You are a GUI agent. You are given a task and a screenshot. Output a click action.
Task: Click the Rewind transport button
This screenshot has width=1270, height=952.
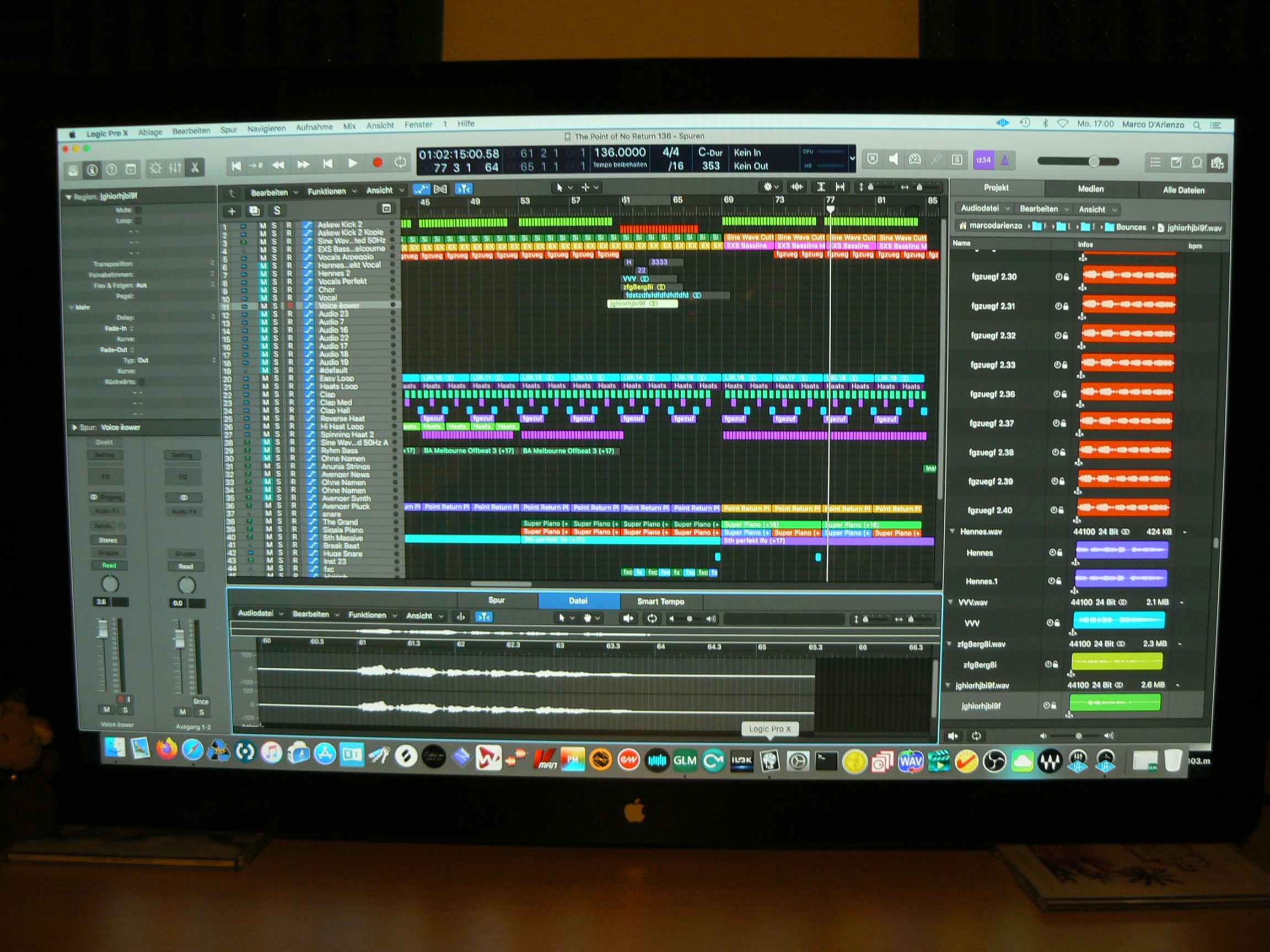[278, 165]
